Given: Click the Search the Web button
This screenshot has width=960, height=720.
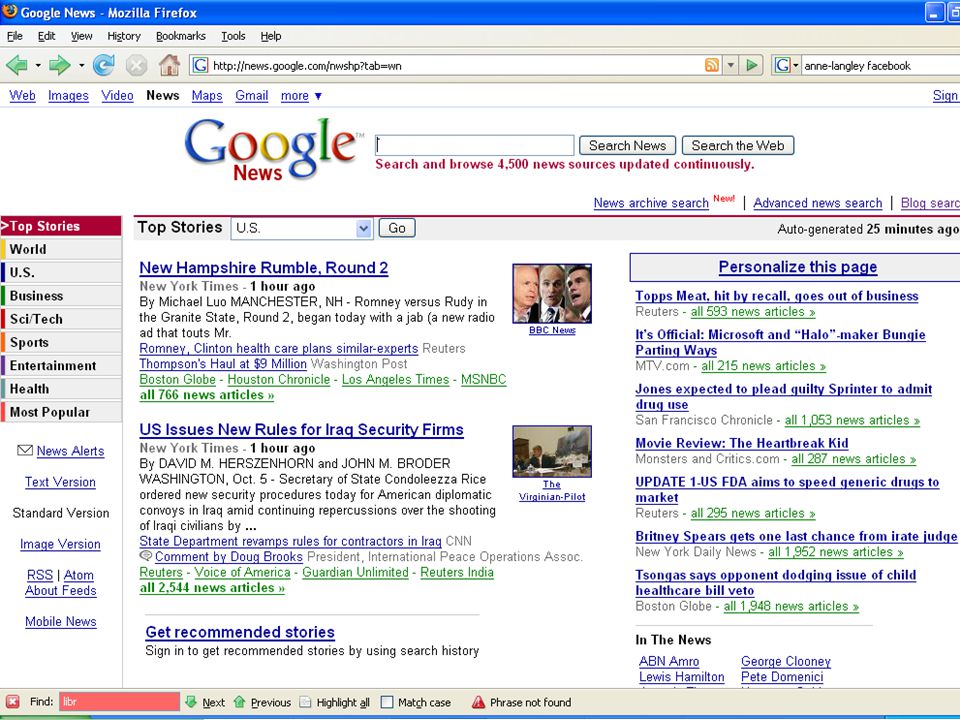Looking at the screenshot, I should 737,146.
